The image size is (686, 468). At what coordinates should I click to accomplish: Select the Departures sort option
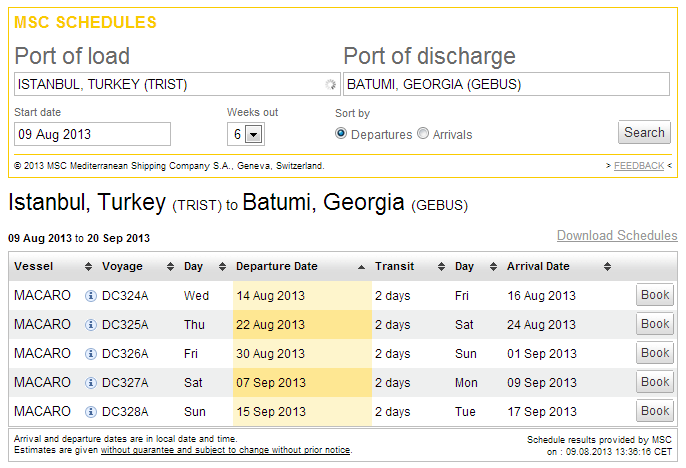click(341, 134)
